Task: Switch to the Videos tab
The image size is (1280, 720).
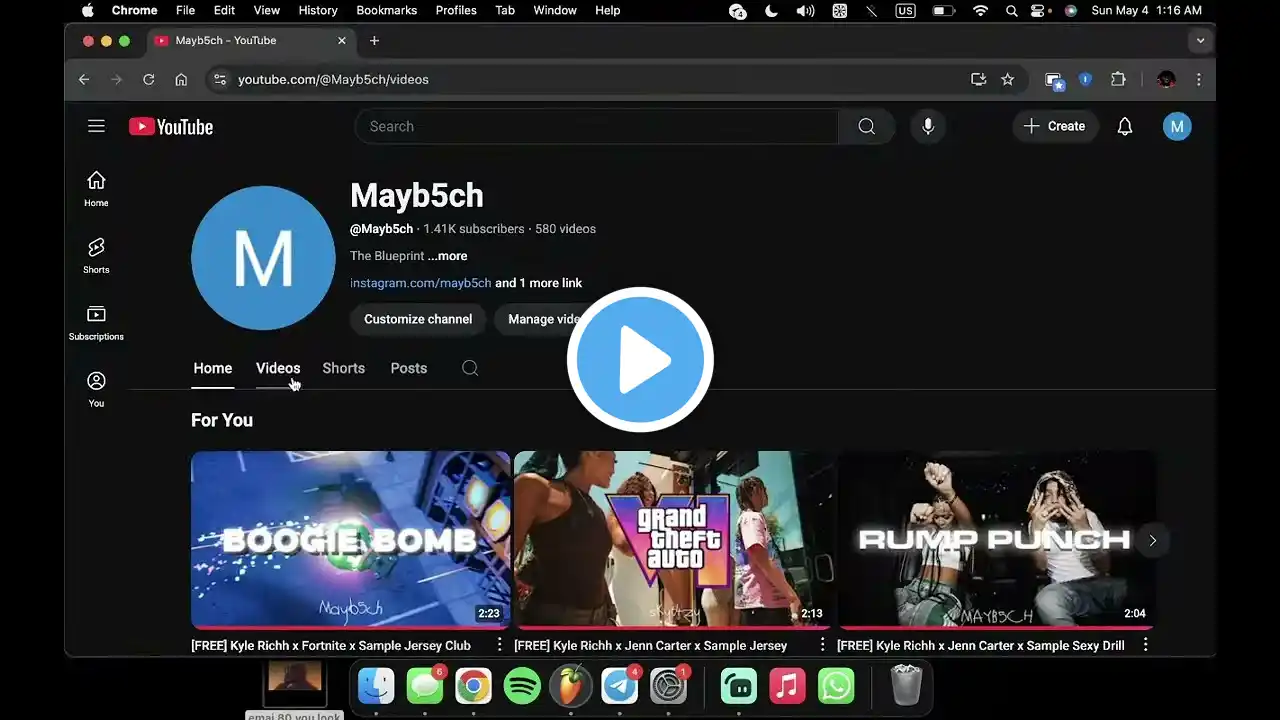Action: tap(278, 368)
